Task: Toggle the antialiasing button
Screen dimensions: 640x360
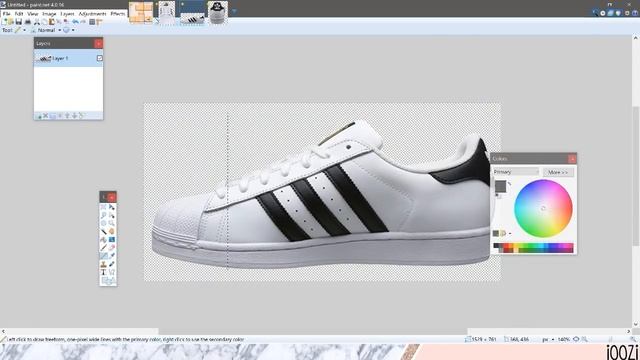Action: 66,30
